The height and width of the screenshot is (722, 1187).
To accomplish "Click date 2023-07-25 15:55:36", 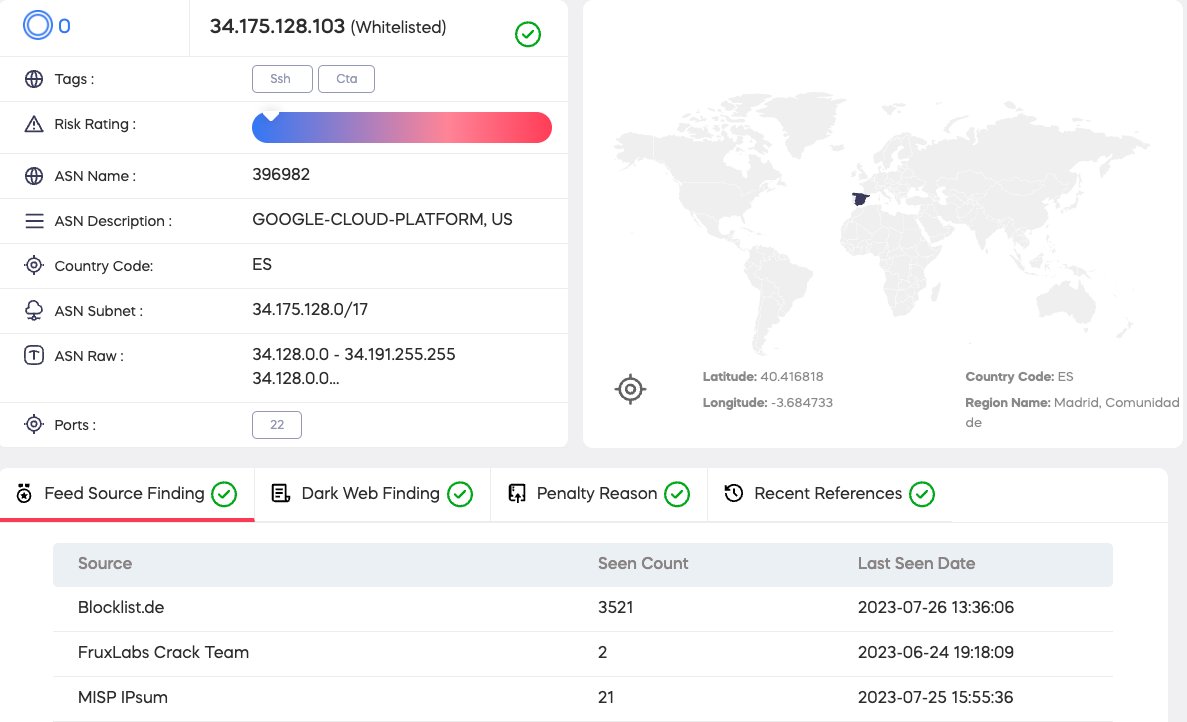I will (x=936, y=697).
